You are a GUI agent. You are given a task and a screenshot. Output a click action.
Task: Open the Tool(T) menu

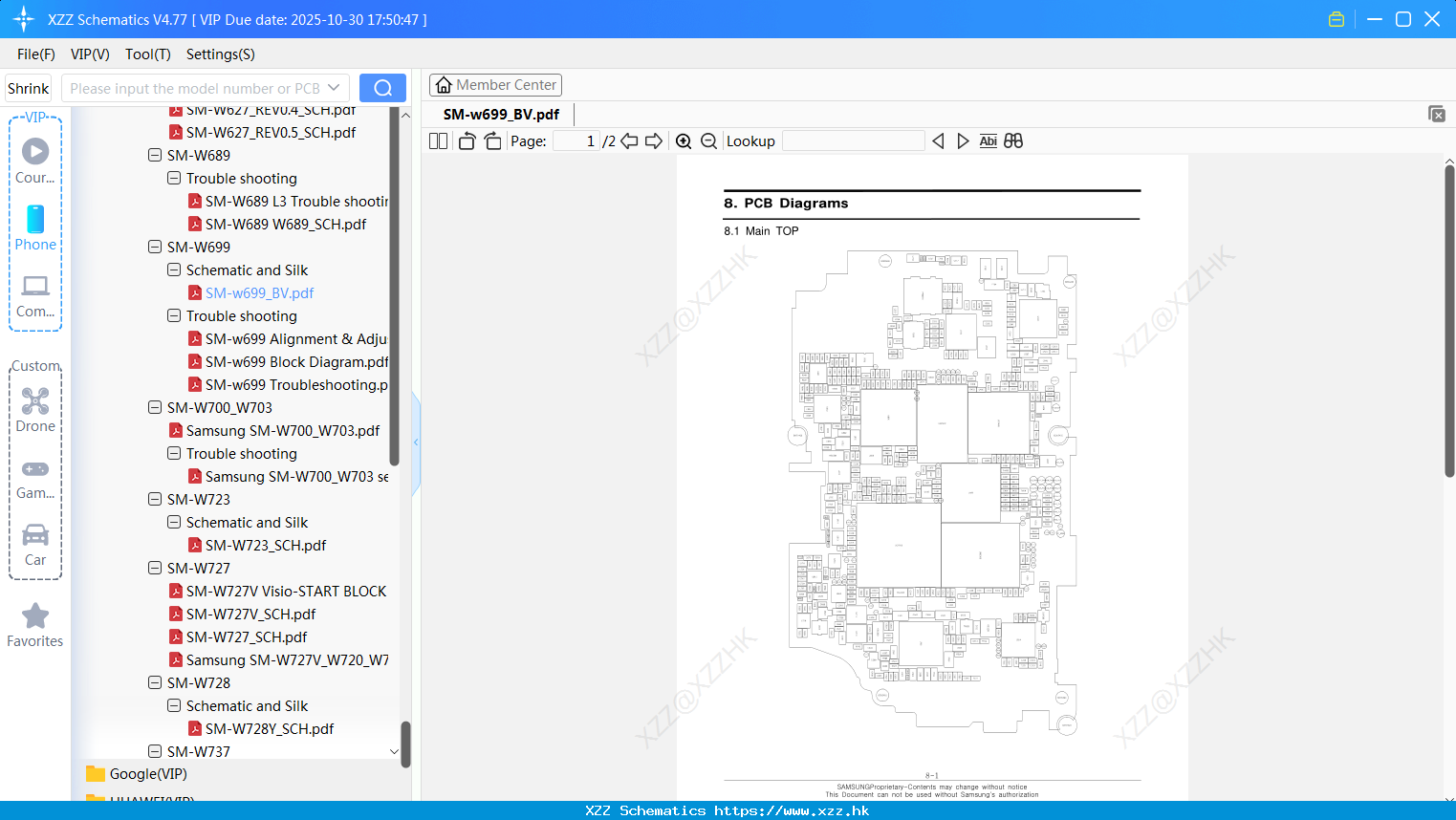(148, 54)
